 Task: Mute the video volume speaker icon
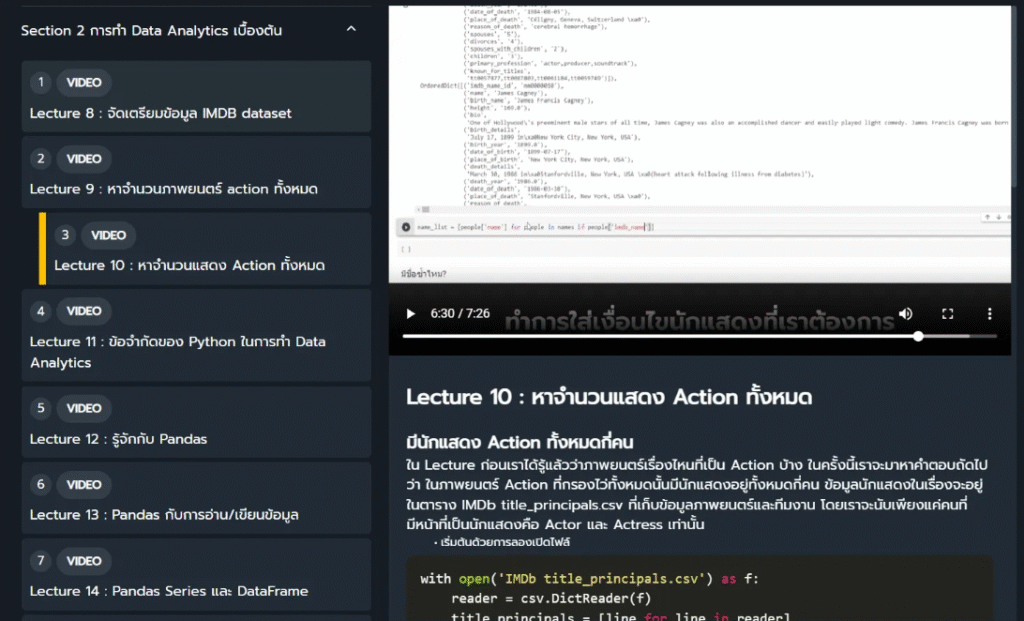pyautogui.click(x=905, y=314)
